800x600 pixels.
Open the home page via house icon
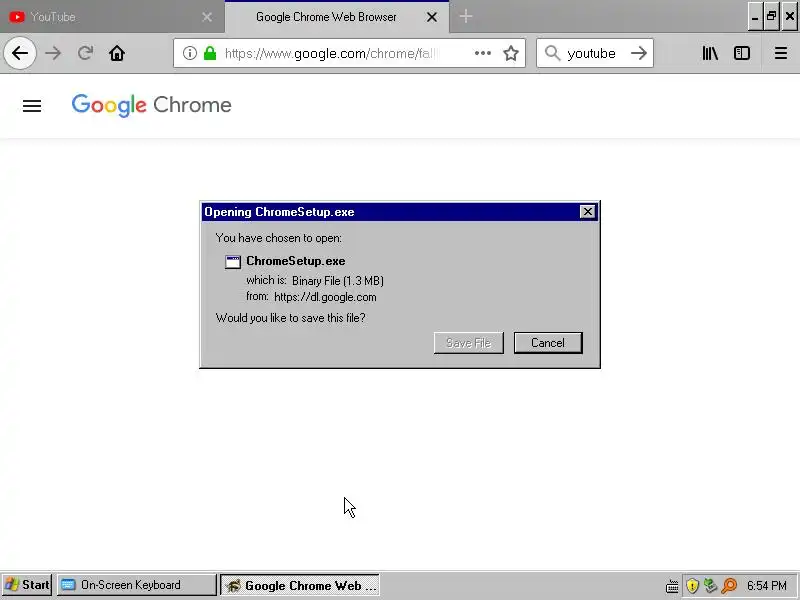[117, 53]
